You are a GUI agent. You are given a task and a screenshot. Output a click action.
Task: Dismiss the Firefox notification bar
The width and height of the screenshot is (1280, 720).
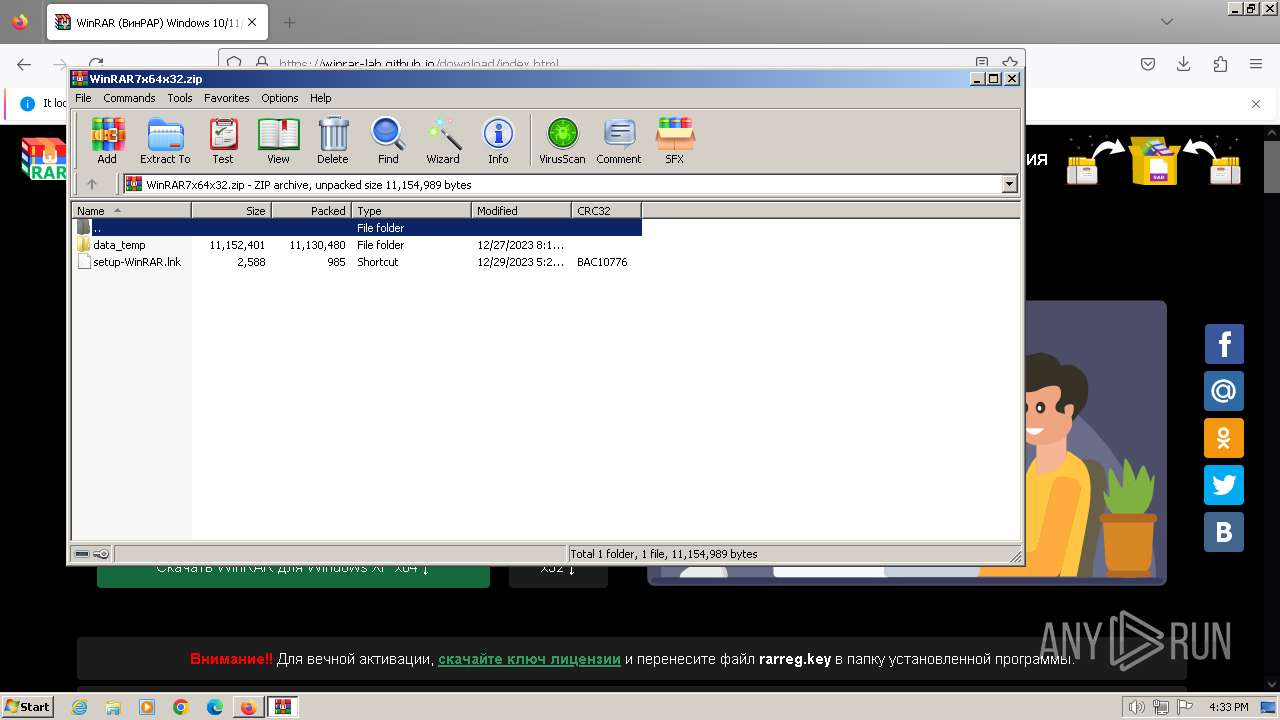[x=1256, y=103]
